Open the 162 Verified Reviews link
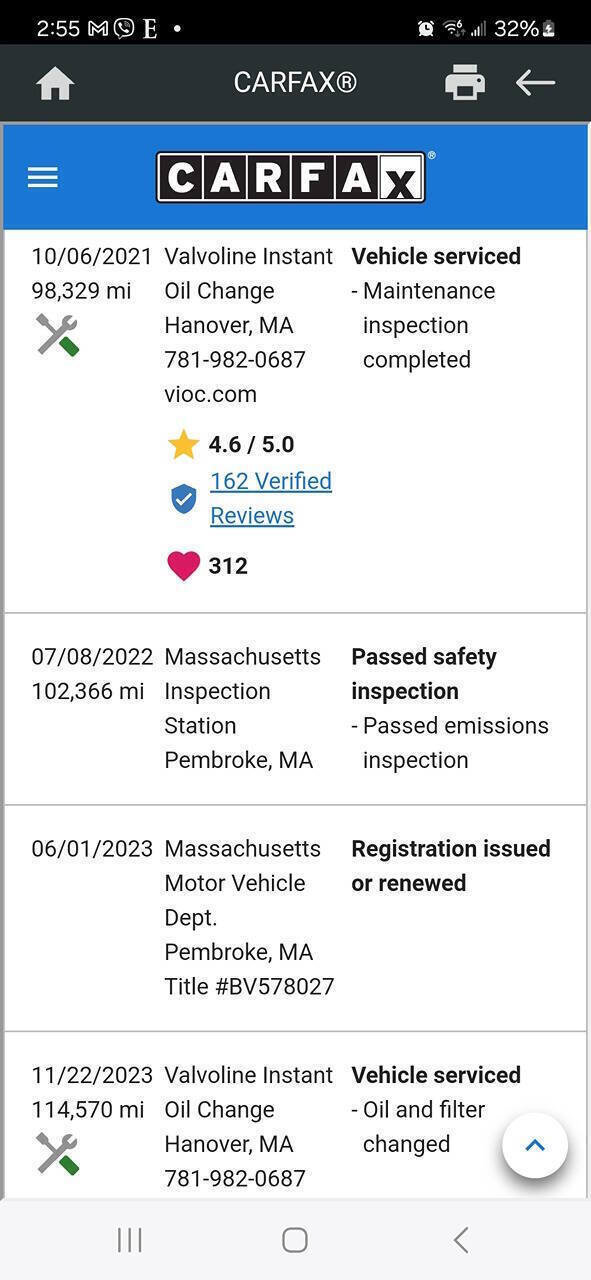This screenshot has width=591, height=1280. tap(271, 498)
